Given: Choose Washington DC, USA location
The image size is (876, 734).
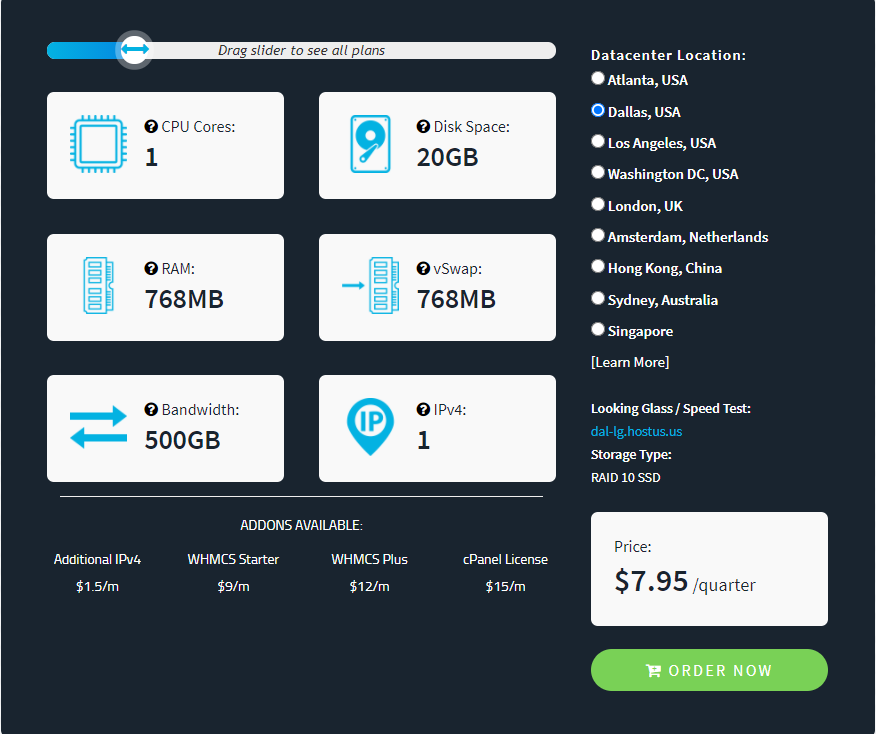Looking at the screenshot, I should tap(598, 172).
